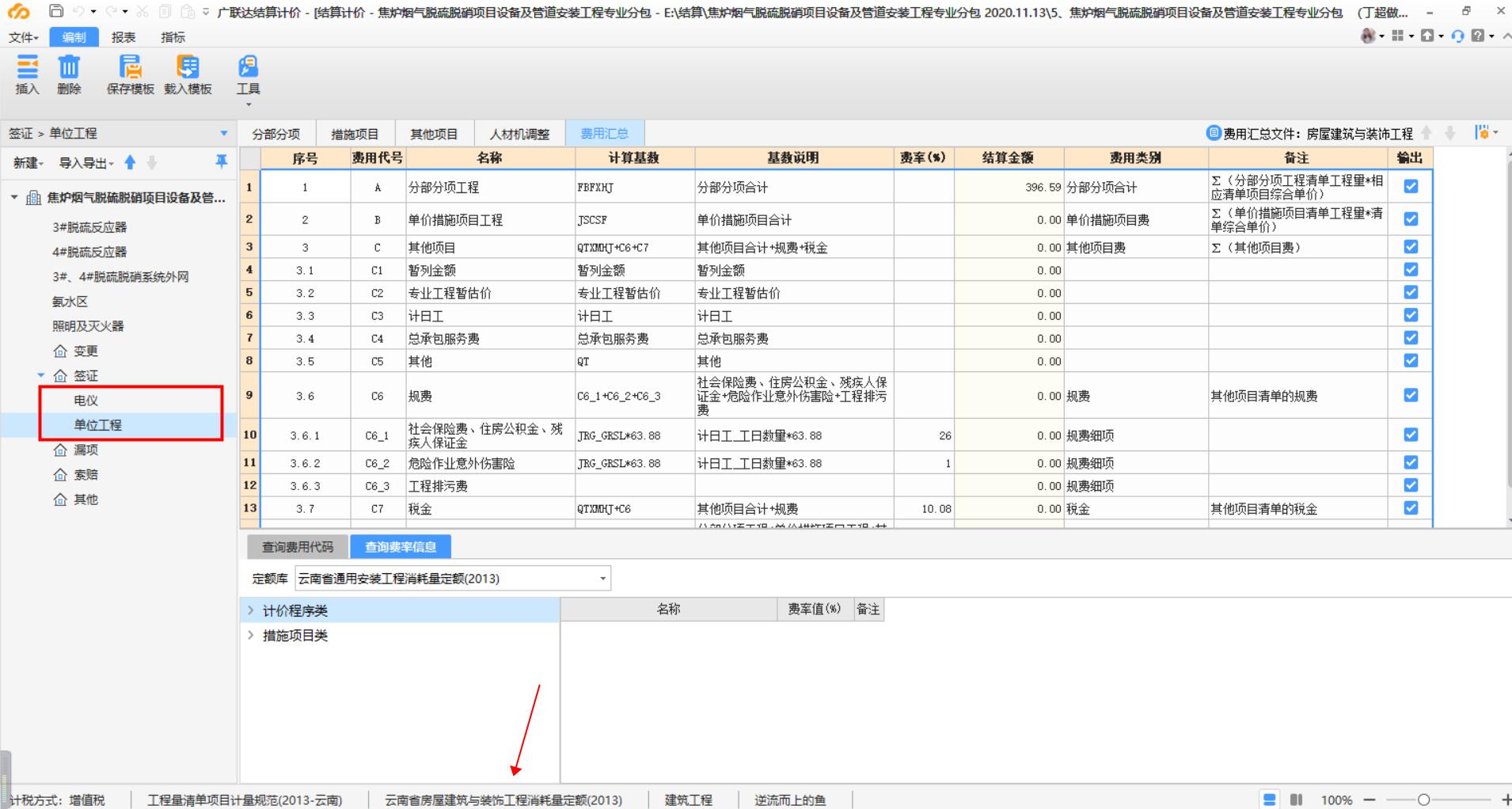Click the user avatar icon at top right
Image resolution: width=1512 pixels, height=809 pixels.
coord(1368,36)
